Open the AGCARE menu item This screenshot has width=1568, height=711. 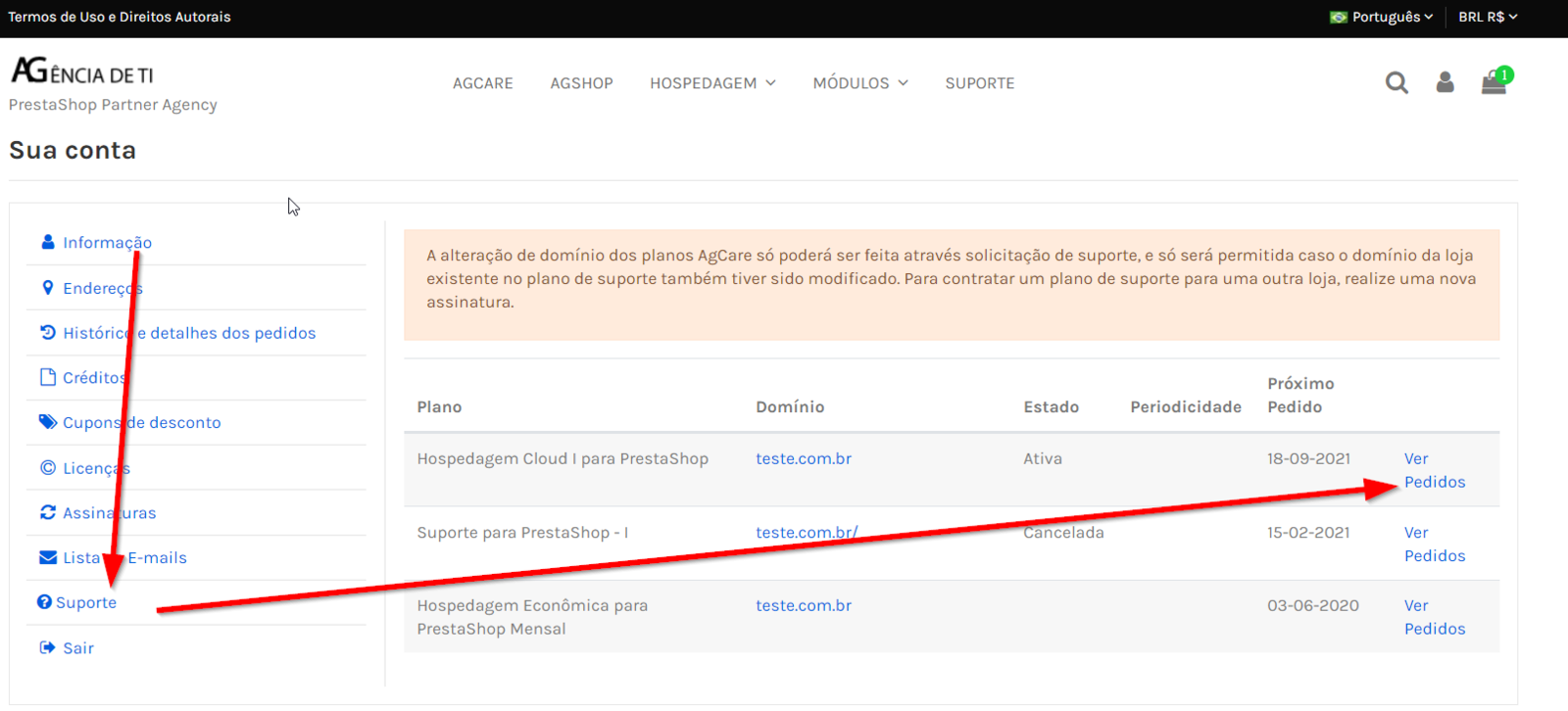point(483,83)
